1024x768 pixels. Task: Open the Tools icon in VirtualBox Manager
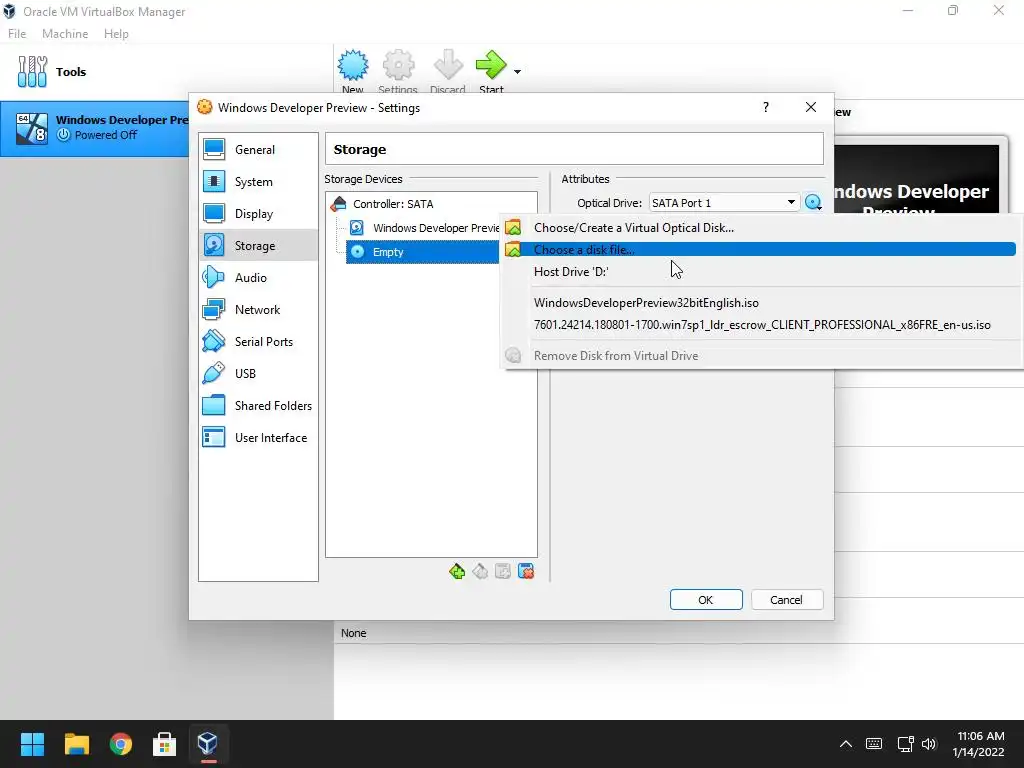[32, 72]
